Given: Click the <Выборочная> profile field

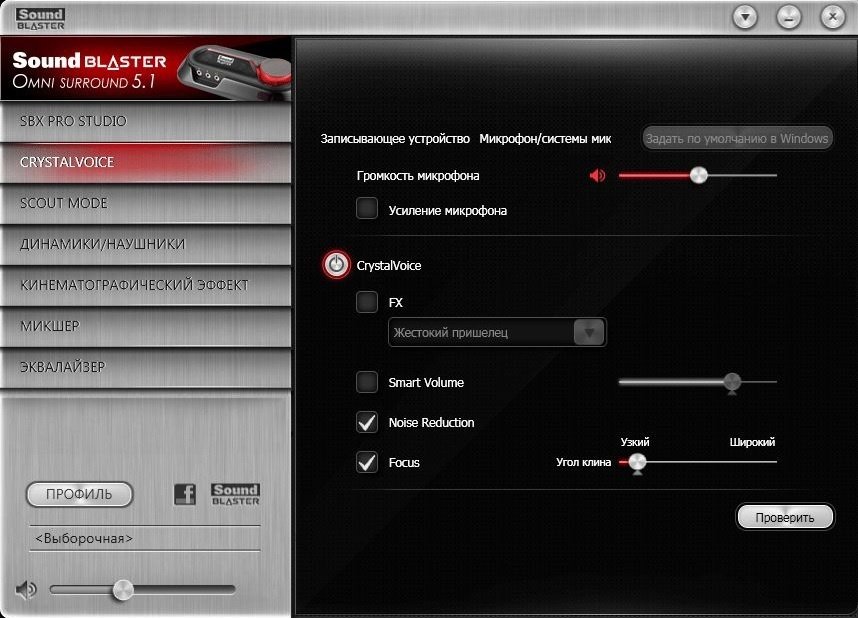Looking at the screenshot, I should 145,539.
